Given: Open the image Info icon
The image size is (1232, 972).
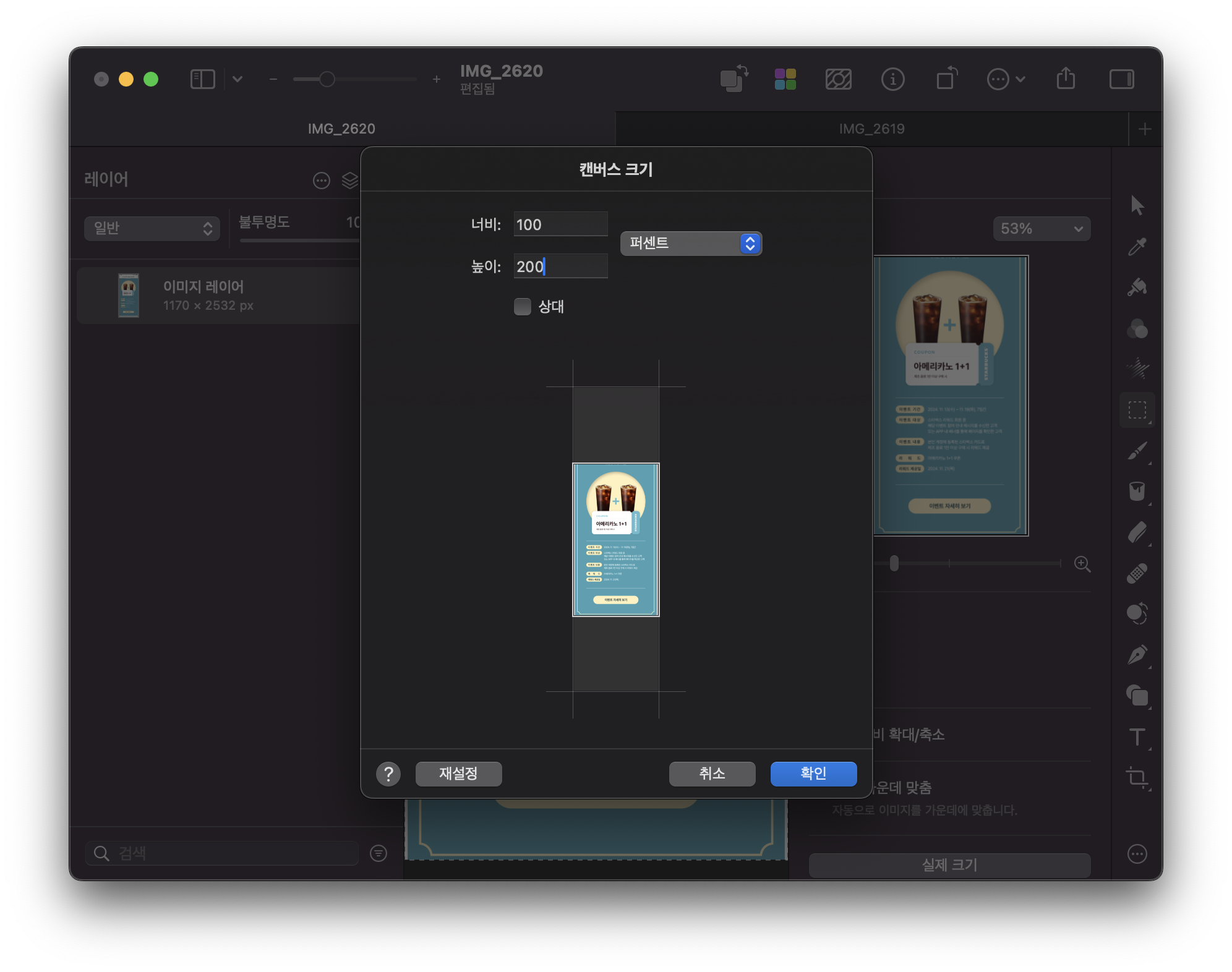Looking at the screenshot, I should coord(892,79).
